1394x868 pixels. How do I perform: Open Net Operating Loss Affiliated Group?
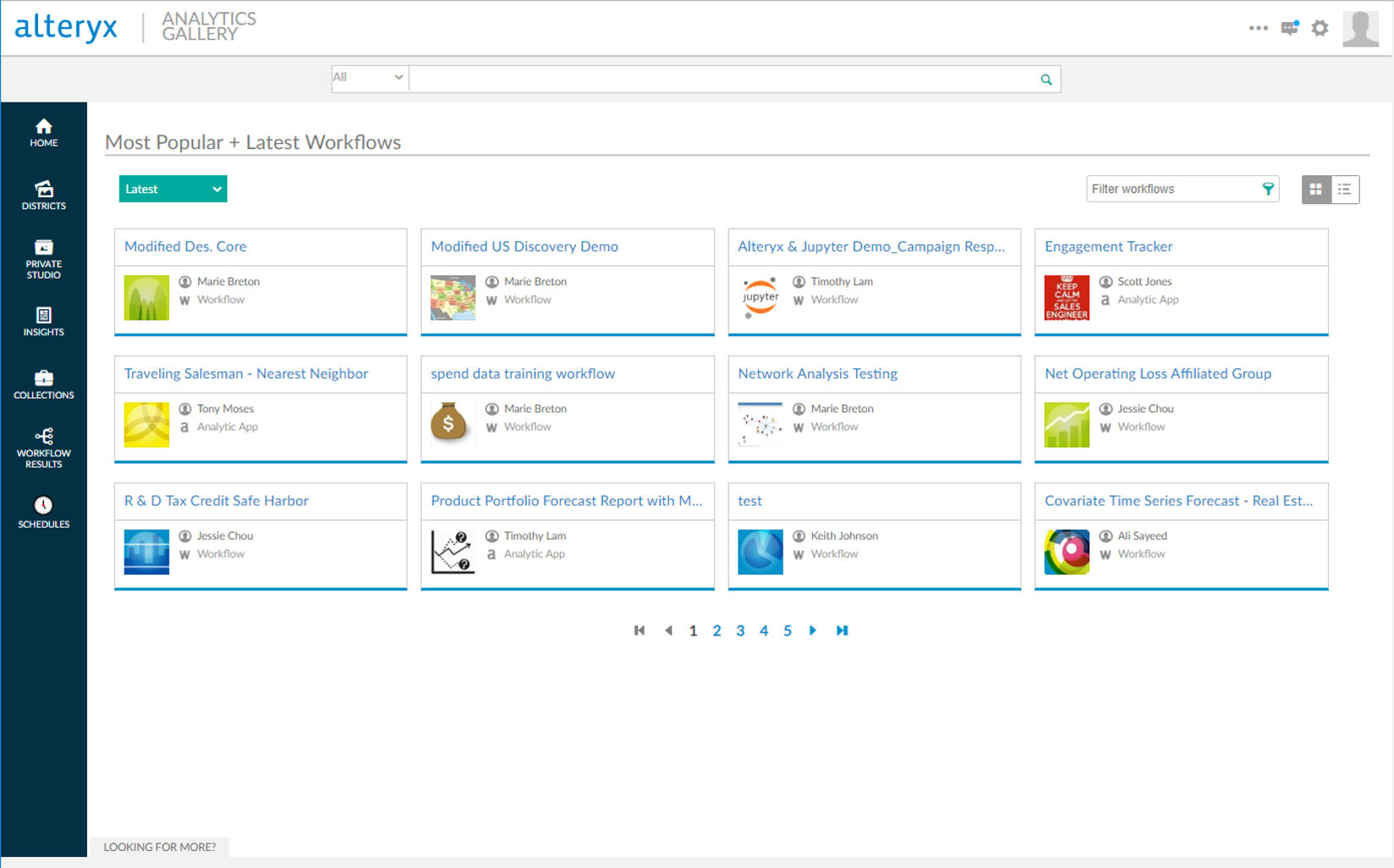1158,373
